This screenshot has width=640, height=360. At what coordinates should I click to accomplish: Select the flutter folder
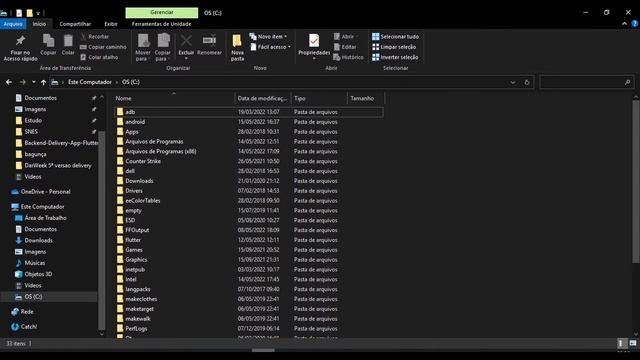coord(248,240)
